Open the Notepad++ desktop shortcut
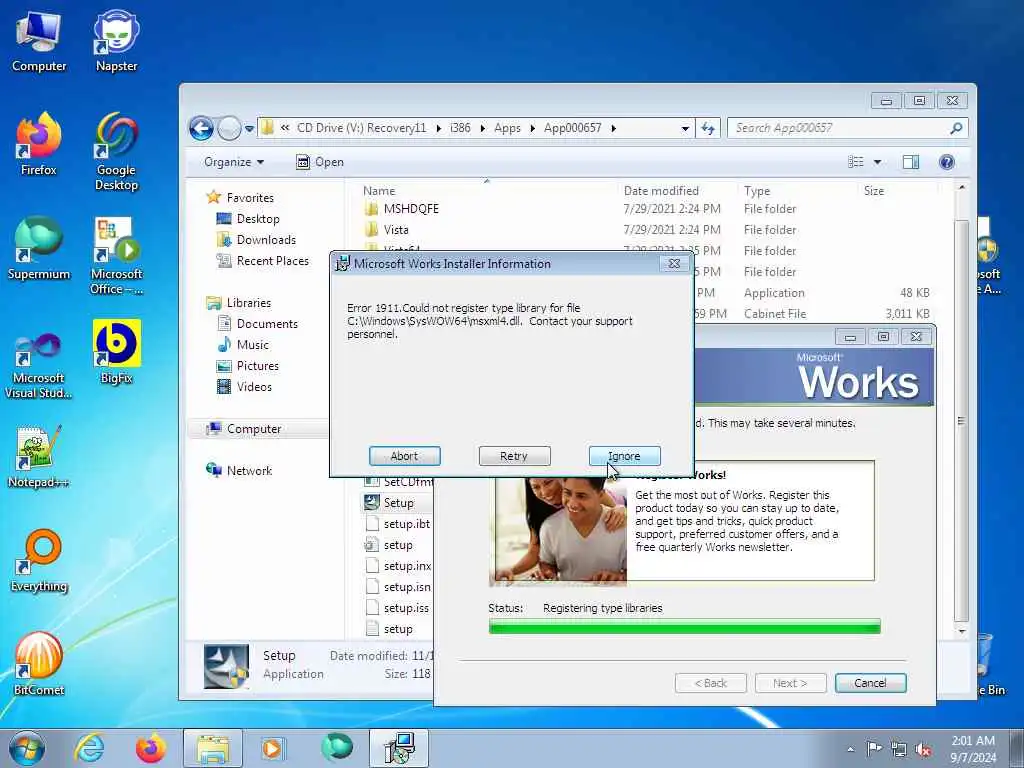Screen dimensions: 1024x768 click(39, 456)
